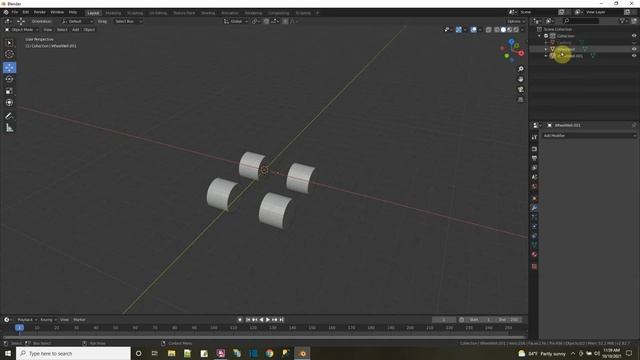
Task: Open the Object Mode dropdown
Action: (21, 30)
